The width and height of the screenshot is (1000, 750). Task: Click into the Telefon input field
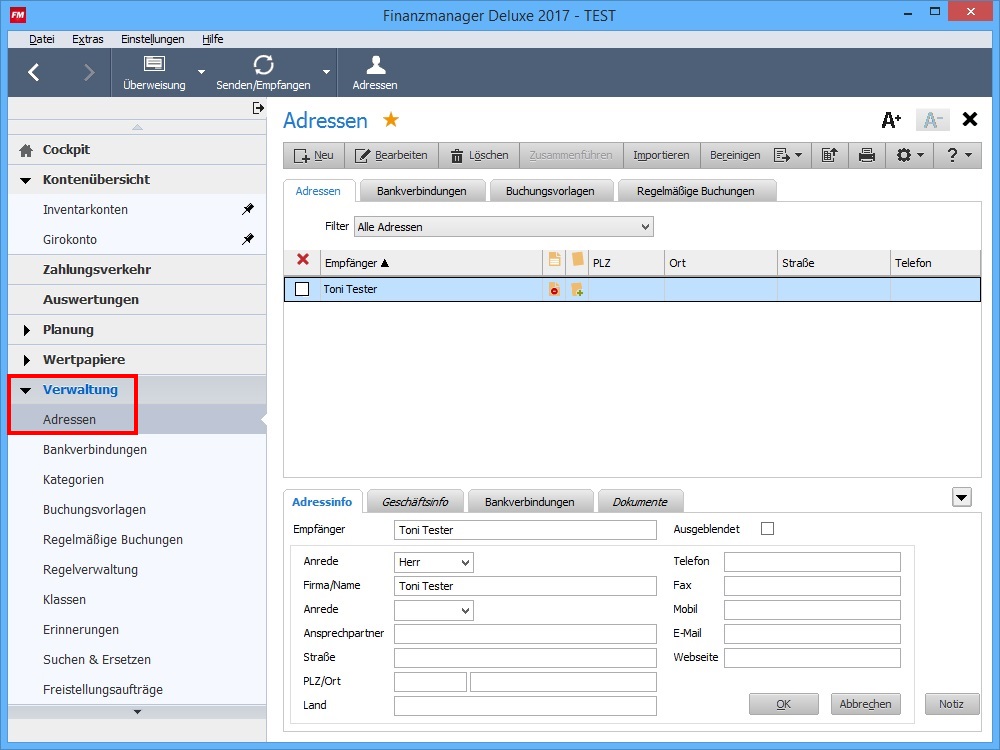pyautogui.click(x=812, y=562)
